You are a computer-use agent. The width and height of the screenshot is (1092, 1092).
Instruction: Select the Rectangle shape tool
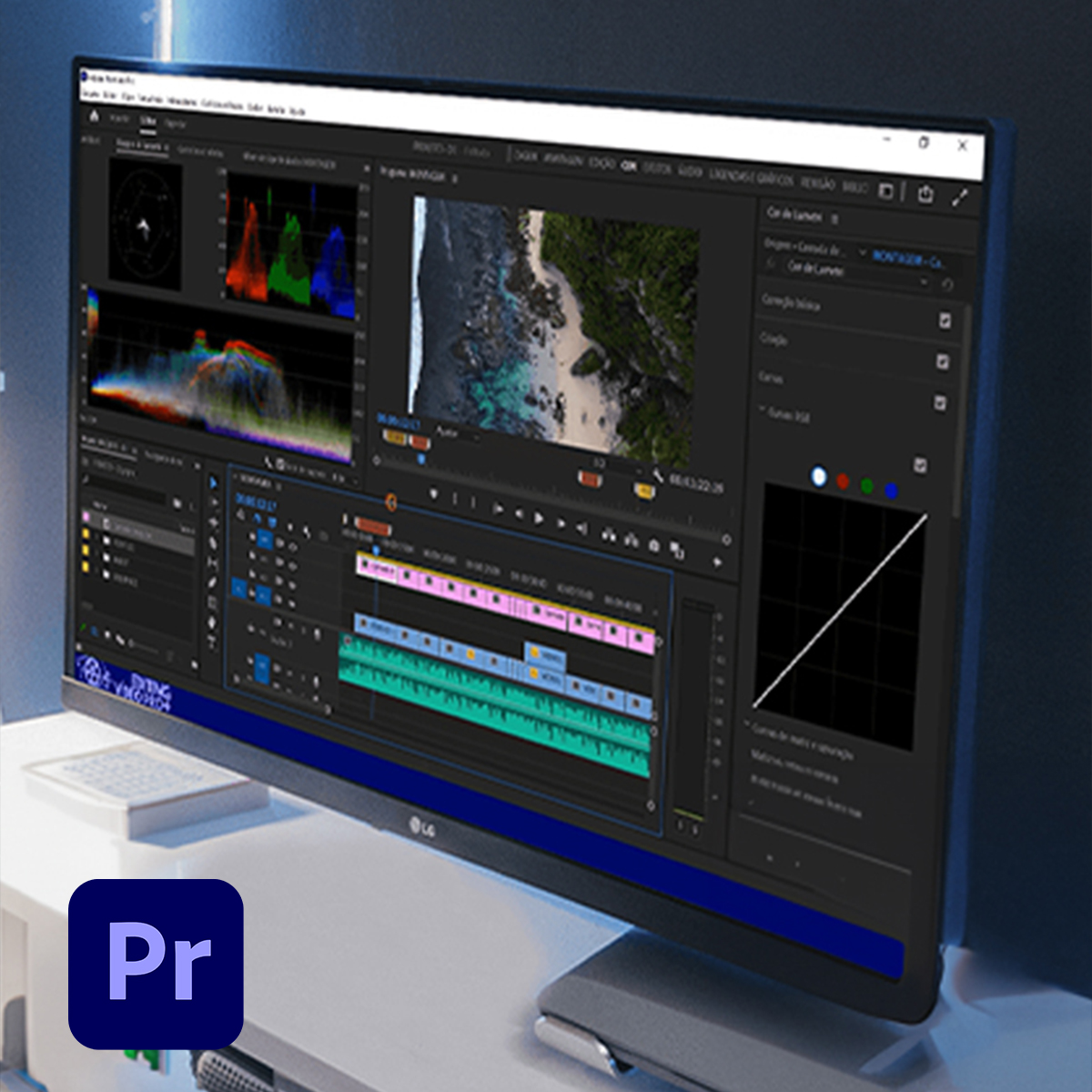coord(212,602)
